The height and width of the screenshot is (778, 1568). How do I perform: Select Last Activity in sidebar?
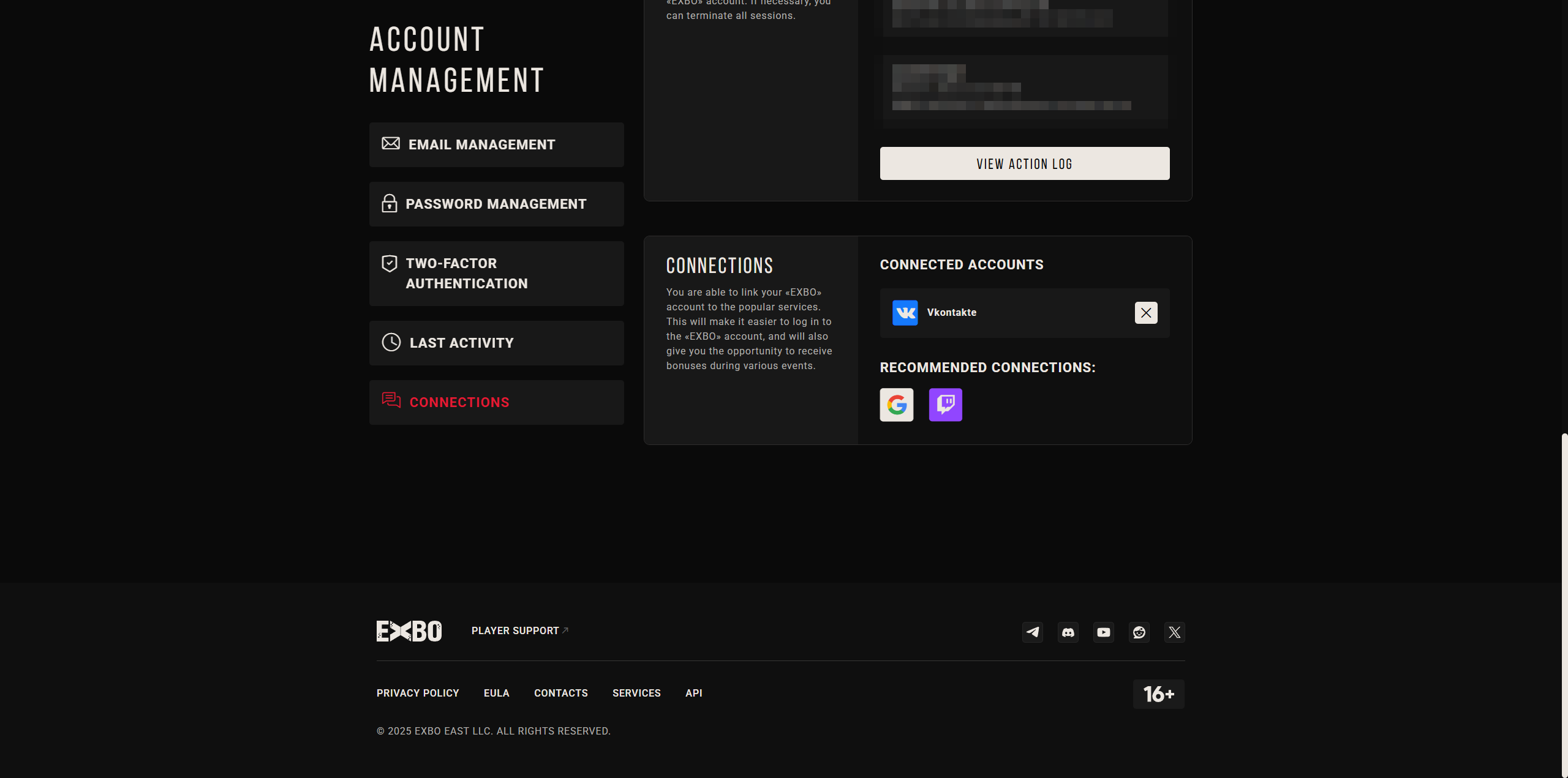pyautogui.click(x=496, y=343)
